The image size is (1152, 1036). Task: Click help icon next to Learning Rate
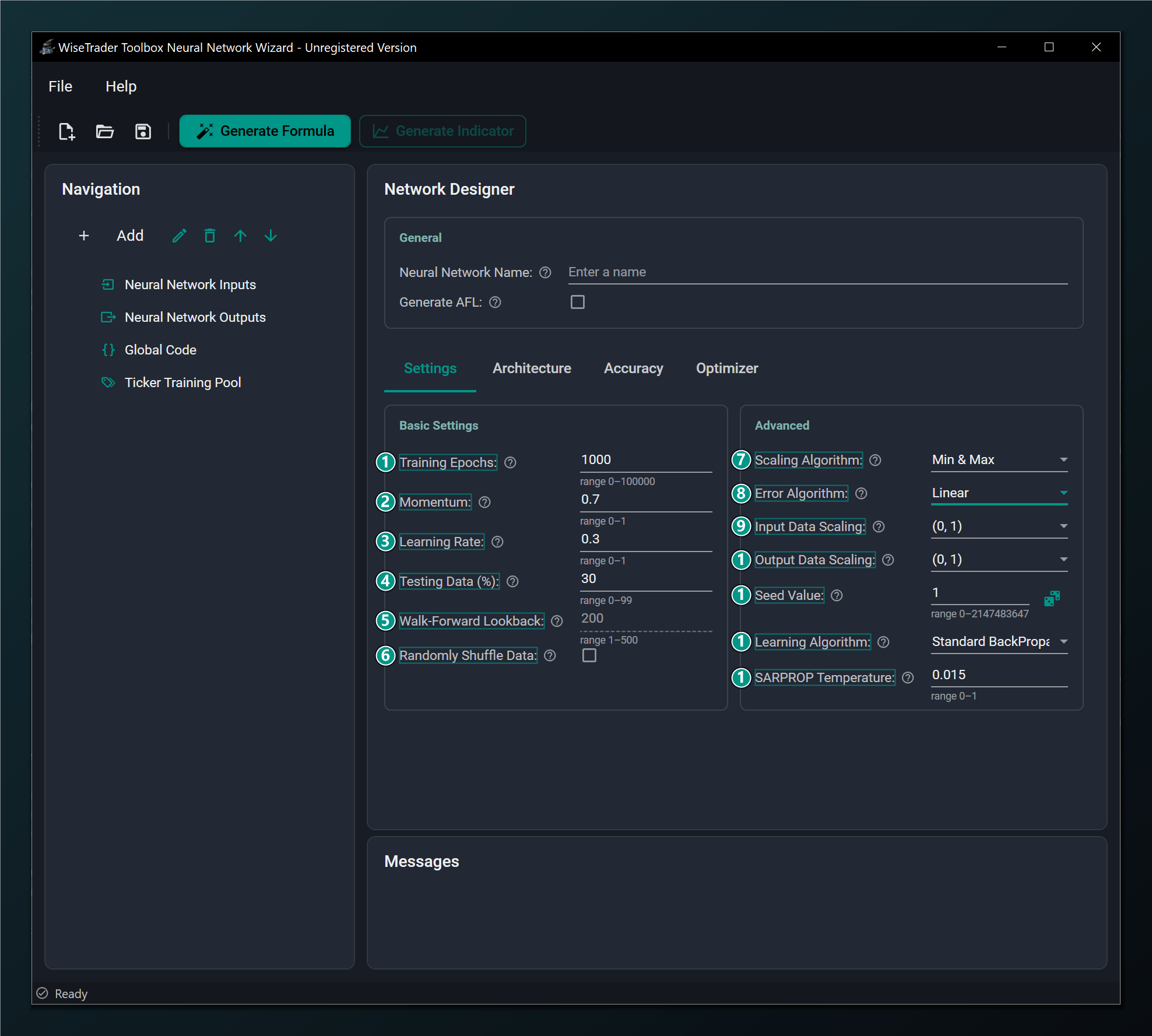click(x=497, y=542)
